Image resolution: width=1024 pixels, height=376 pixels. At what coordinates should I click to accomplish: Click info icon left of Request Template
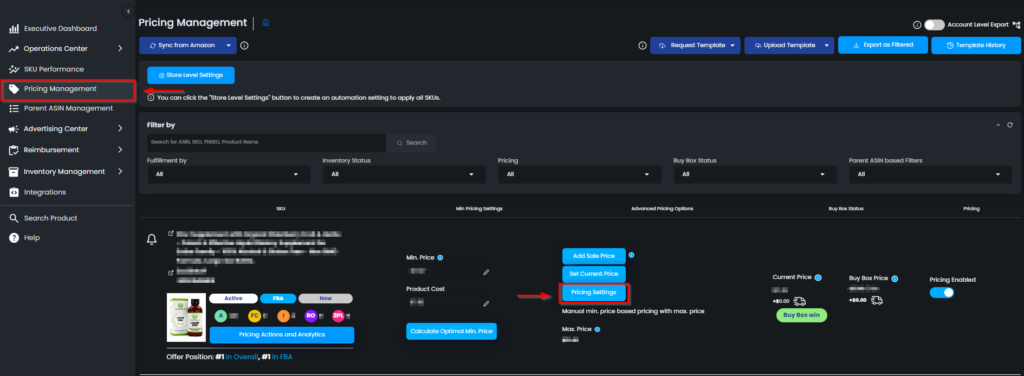[x=642, y=46]
